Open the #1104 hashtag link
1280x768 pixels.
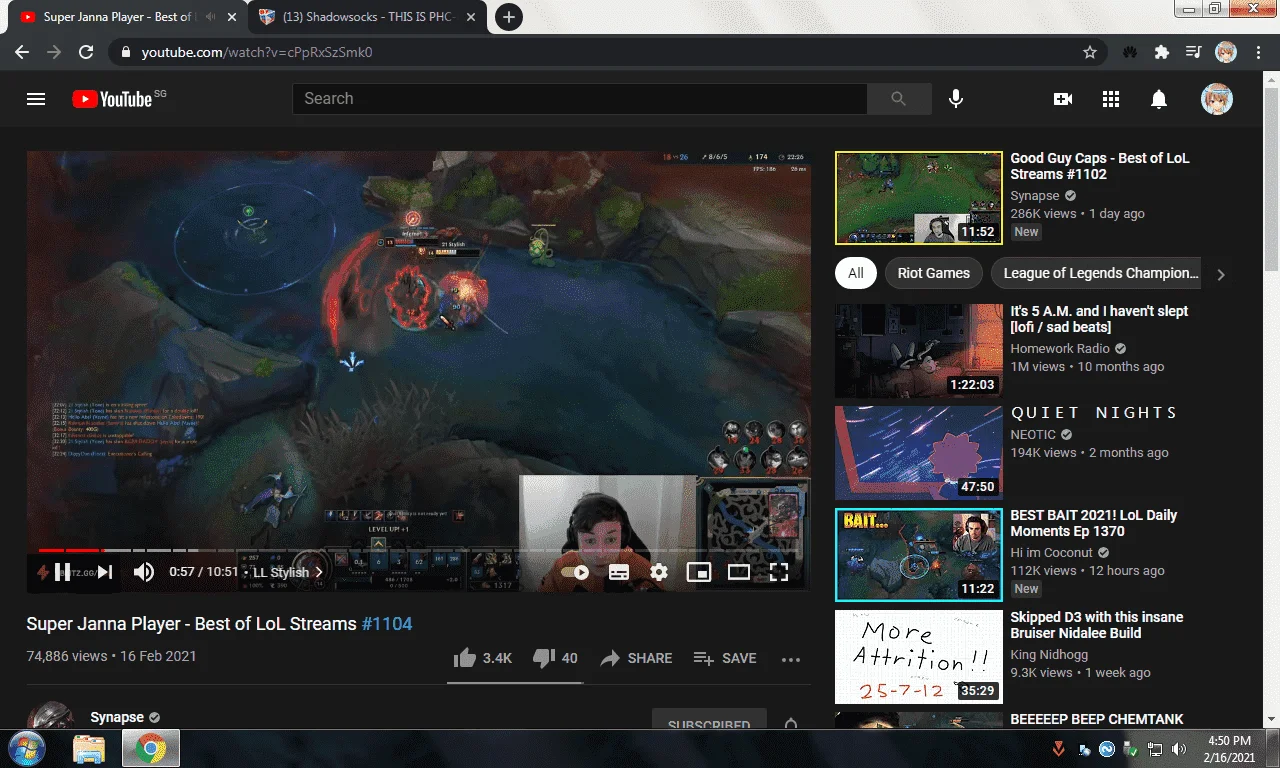point(387,624)
